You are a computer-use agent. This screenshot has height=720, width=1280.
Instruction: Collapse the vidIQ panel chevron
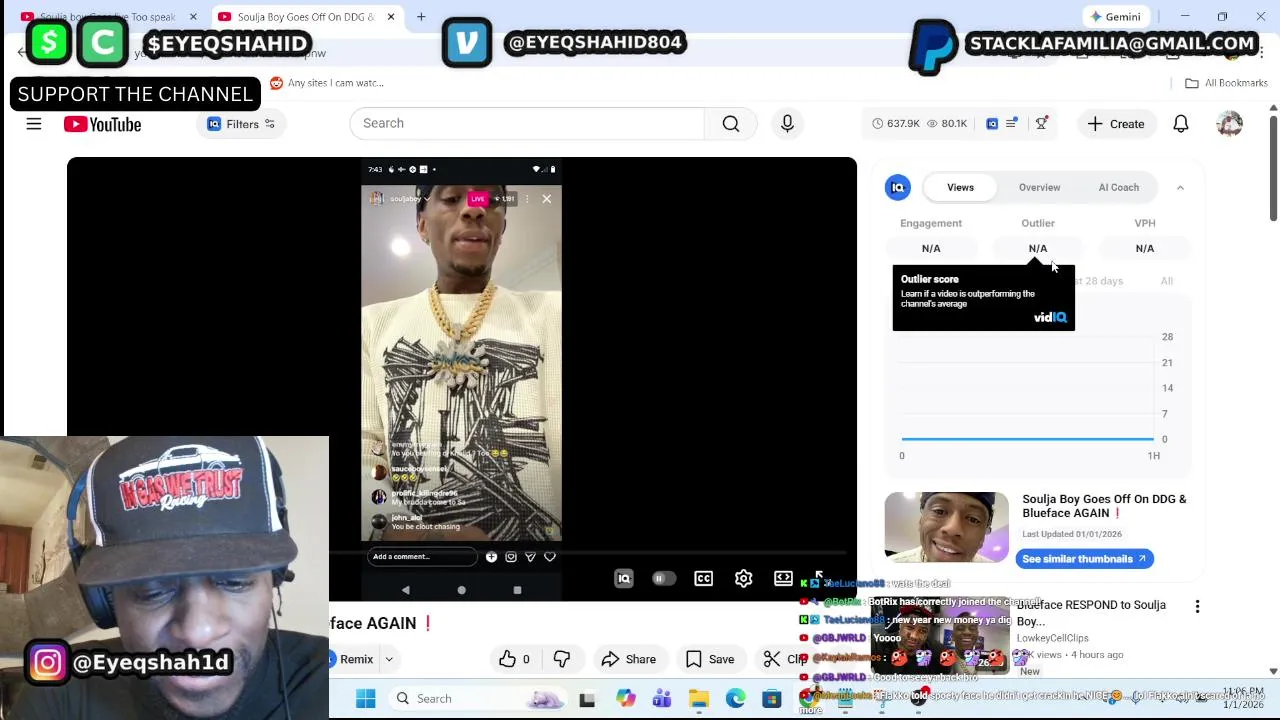[1180, 187]
